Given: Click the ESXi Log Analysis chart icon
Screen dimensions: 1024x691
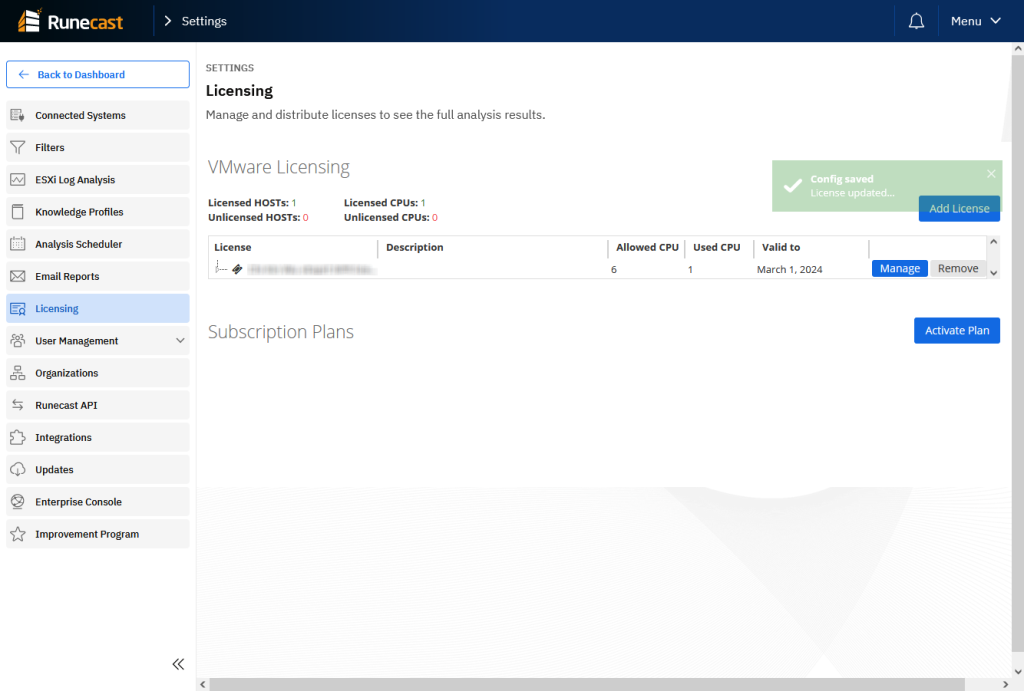Looking at the screenshot, I should click(x=18, y=180).
